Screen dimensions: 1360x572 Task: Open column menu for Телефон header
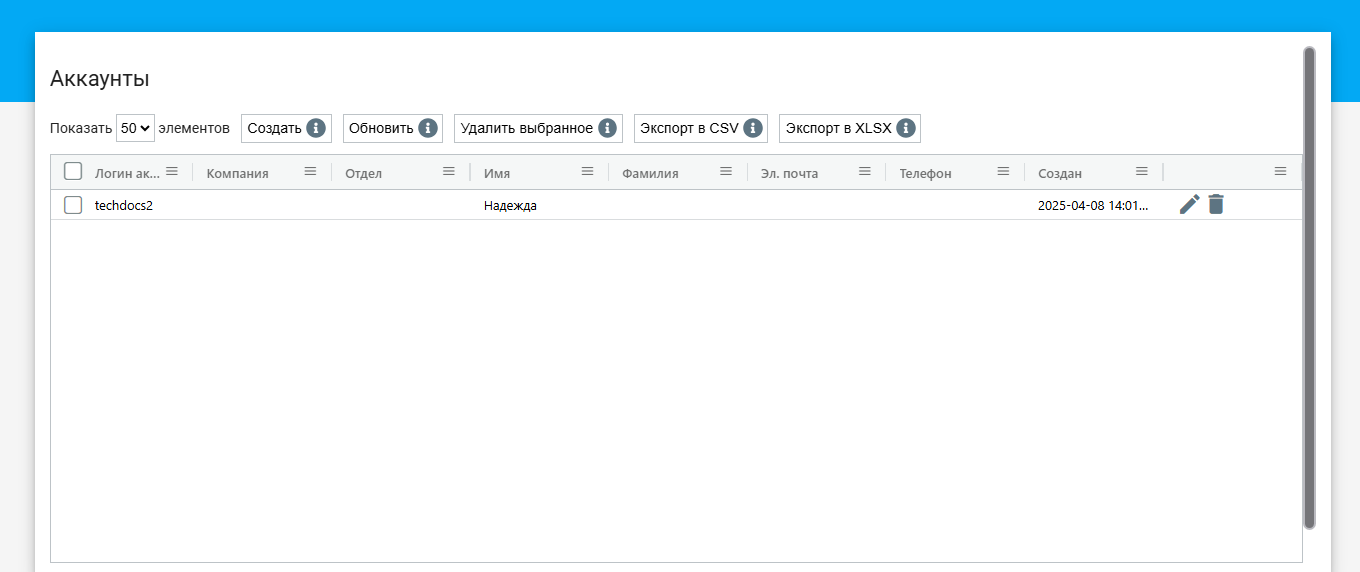click(x=1003, y=172)
